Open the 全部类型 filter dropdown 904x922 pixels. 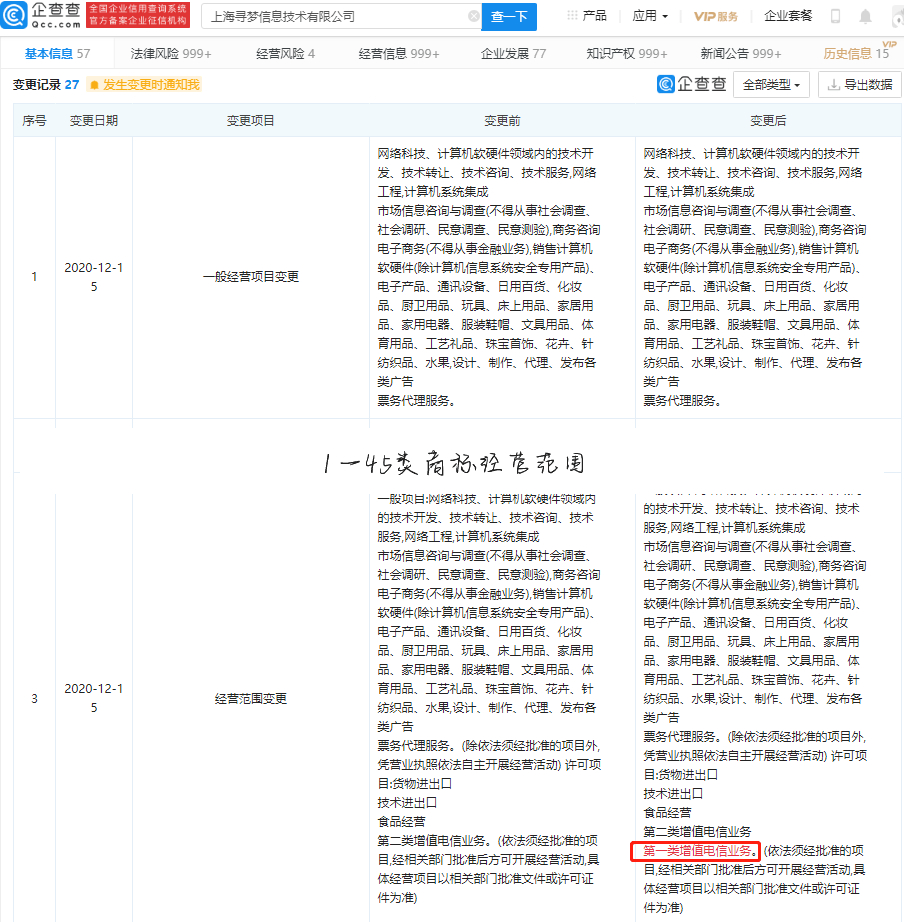pos(771,85)
